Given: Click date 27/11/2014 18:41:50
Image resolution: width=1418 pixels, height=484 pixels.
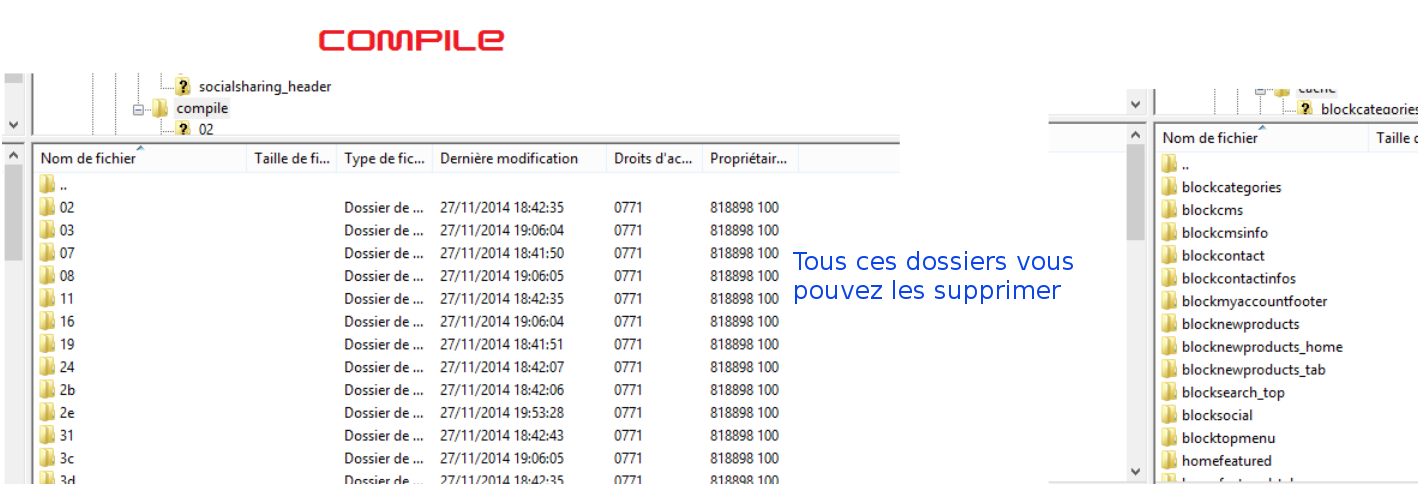Looking at the screenshot, I should [x=502, y=253].
